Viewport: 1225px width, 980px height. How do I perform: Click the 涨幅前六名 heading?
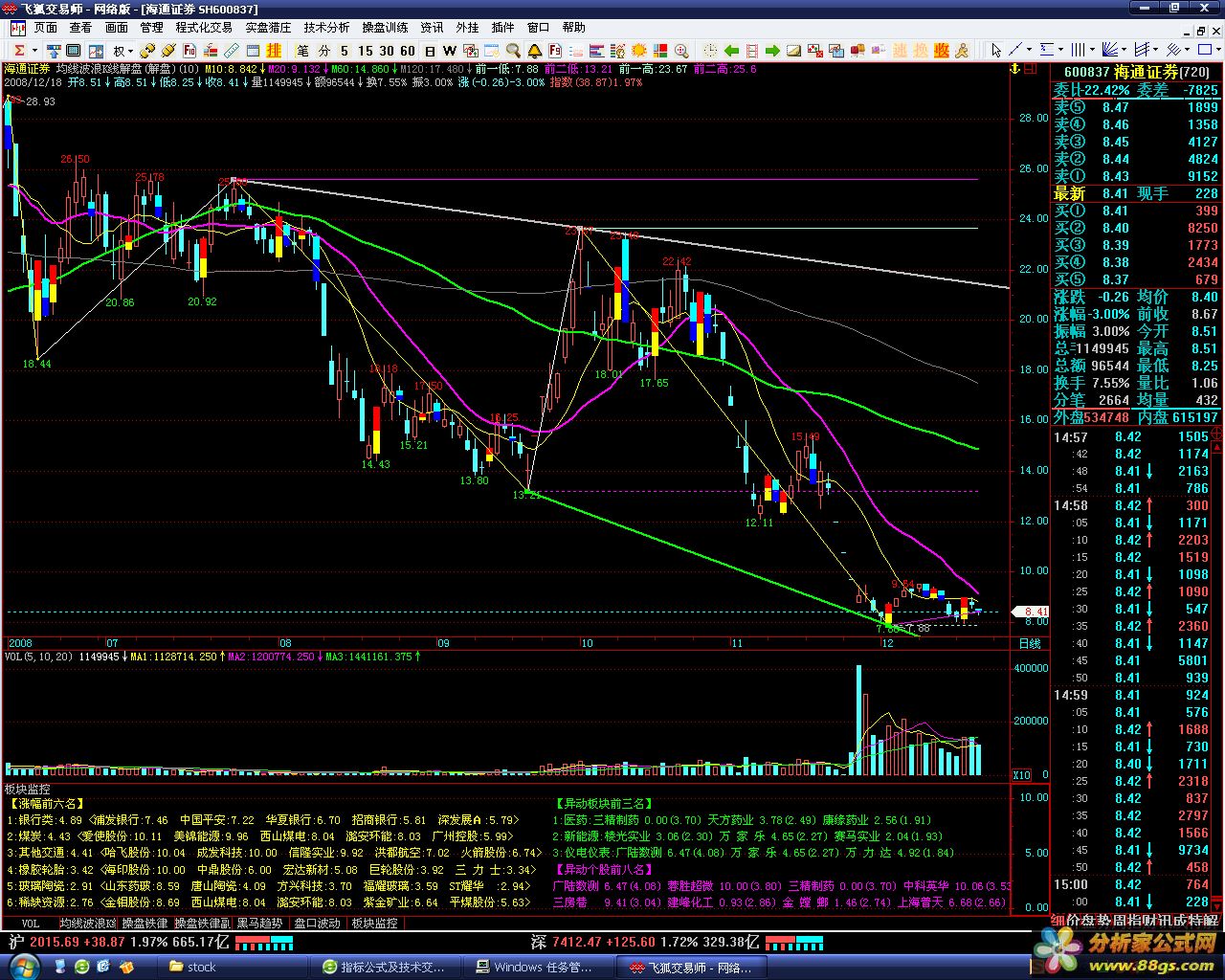point(46,804)
